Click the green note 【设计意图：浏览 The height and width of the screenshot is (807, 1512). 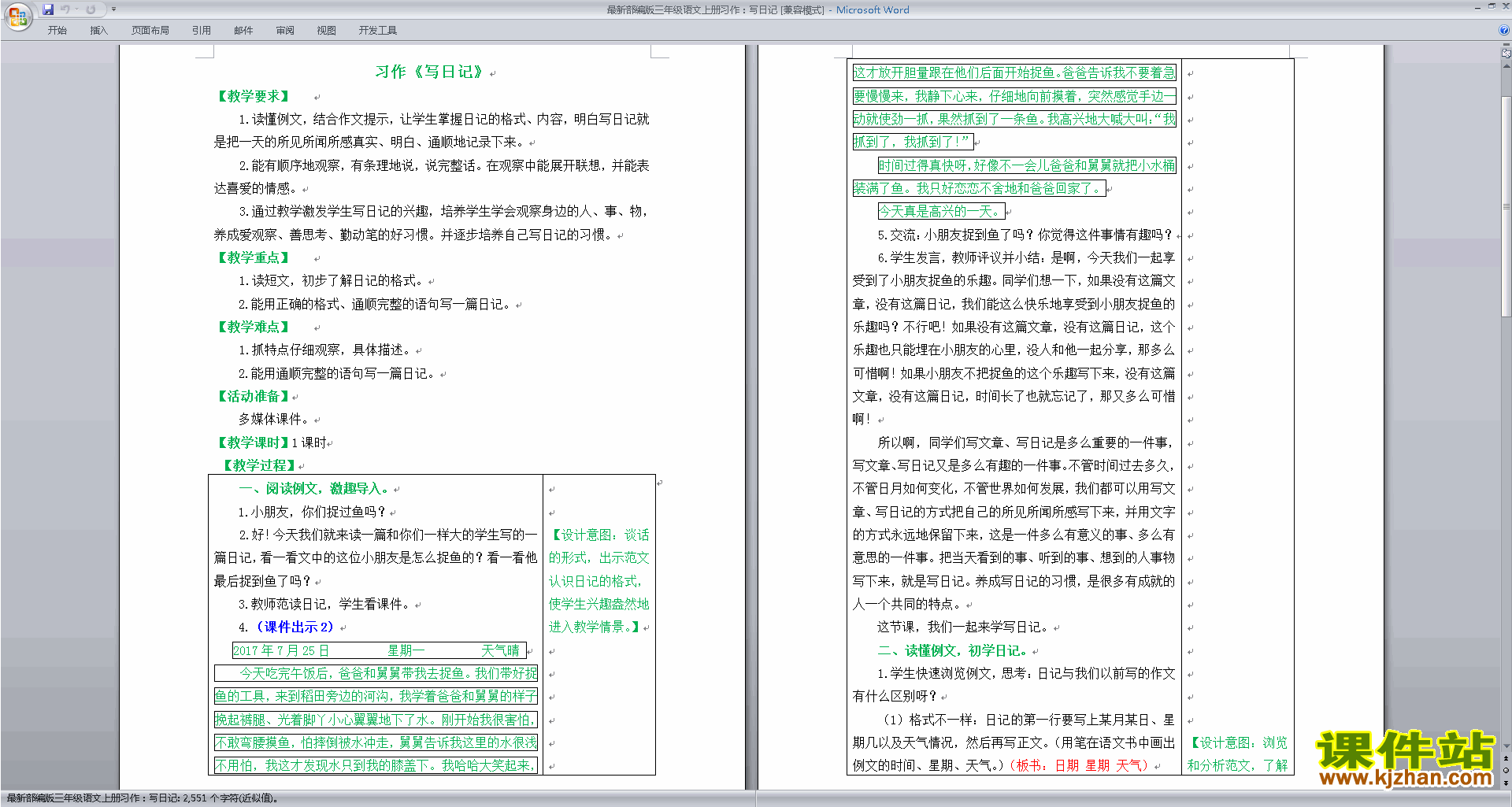[x=1237, y=742]
